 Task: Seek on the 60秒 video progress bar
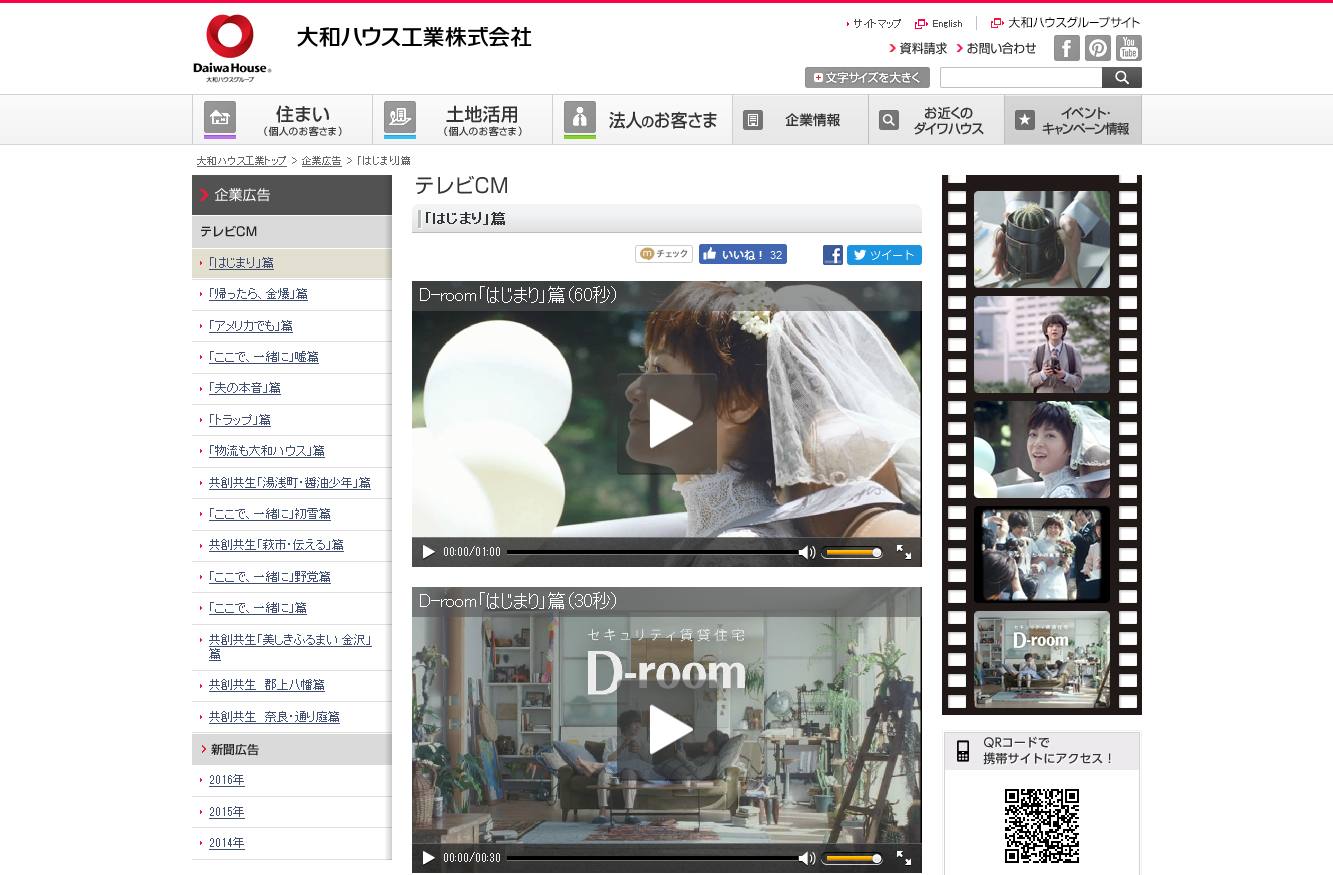(x=652, y=552)
